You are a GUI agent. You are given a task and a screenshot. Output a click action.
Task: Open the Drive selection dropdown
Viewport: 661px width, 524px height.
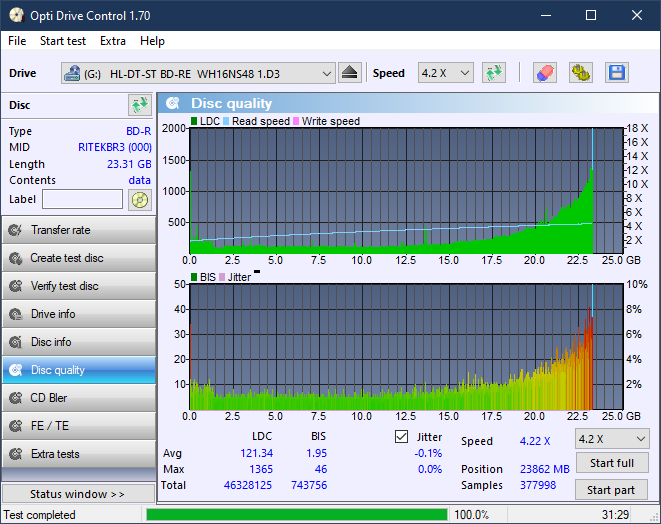198,73
